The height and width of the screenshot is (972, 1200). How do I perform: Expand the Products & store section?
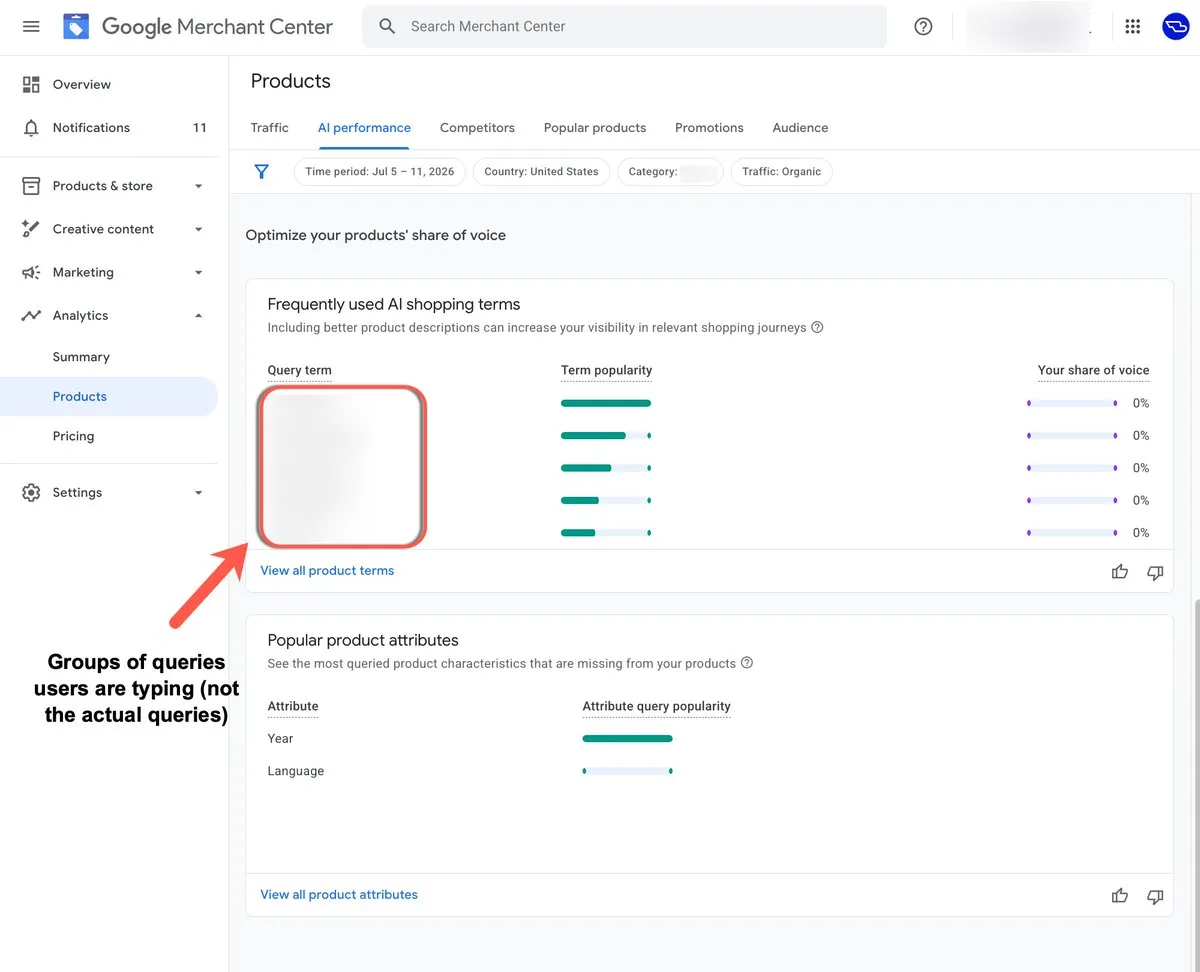tap(198, 186)
